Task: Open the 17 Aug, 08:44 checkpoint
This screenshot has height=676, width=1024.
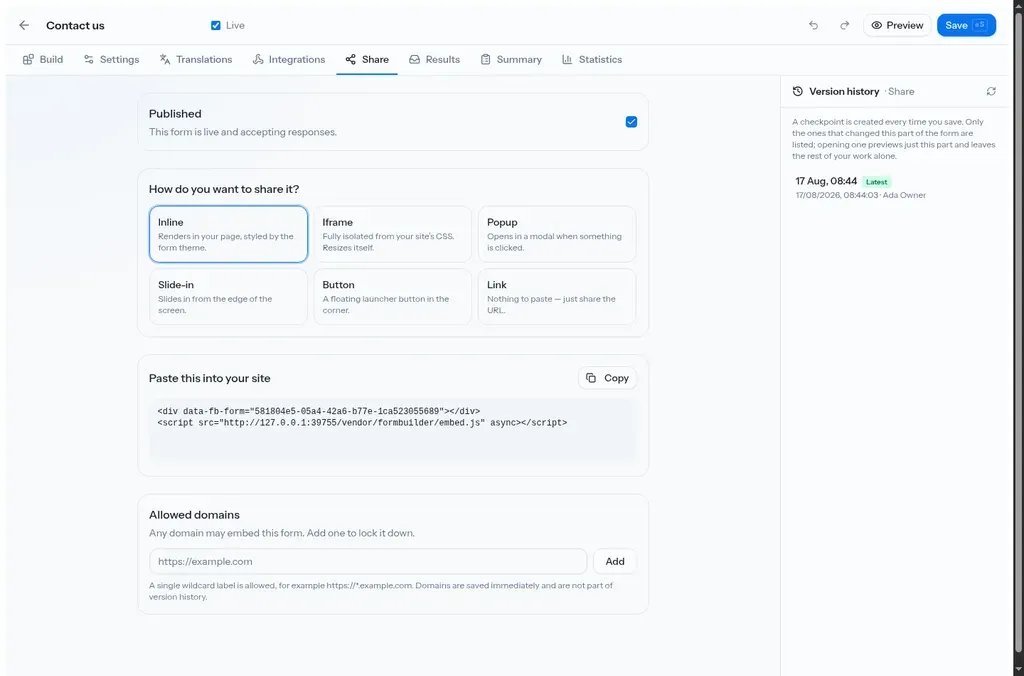Action: [895, 187]
